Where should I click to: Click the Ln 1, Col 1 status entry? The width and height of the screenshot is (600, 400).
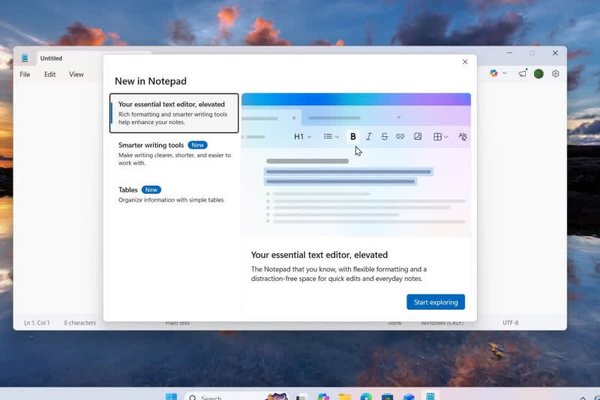37,323
